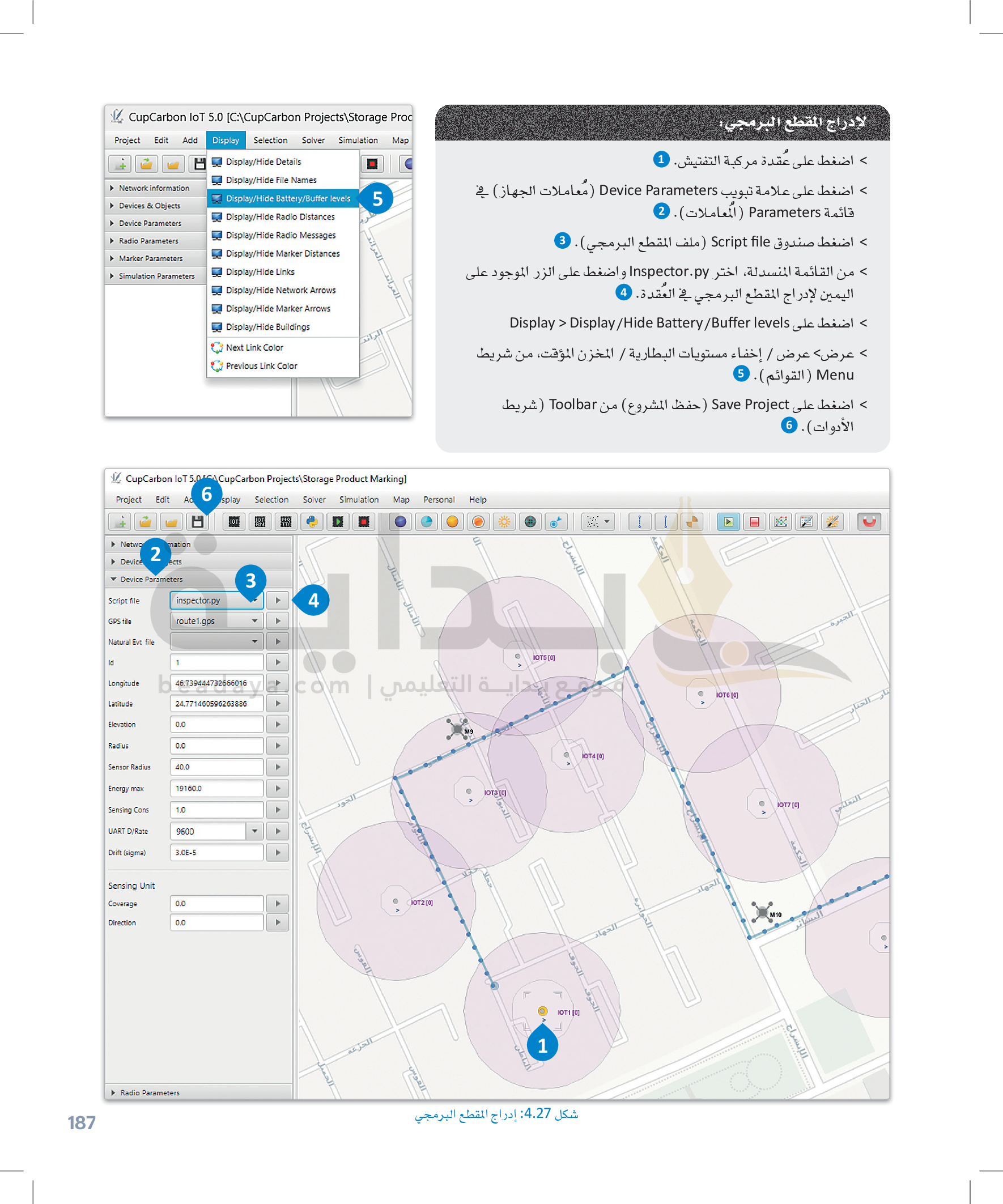Select Next Link Color menu entry

tap(254, 347)
